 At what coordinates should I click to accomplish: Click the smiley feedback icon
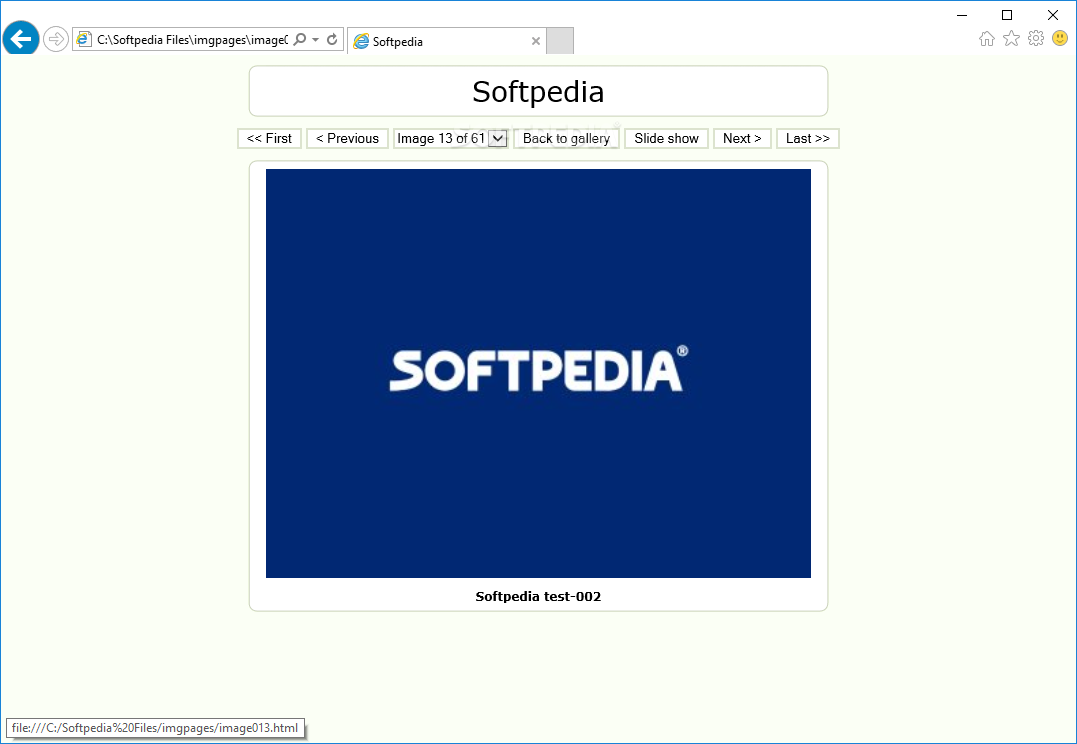(x=1060, y=38)
